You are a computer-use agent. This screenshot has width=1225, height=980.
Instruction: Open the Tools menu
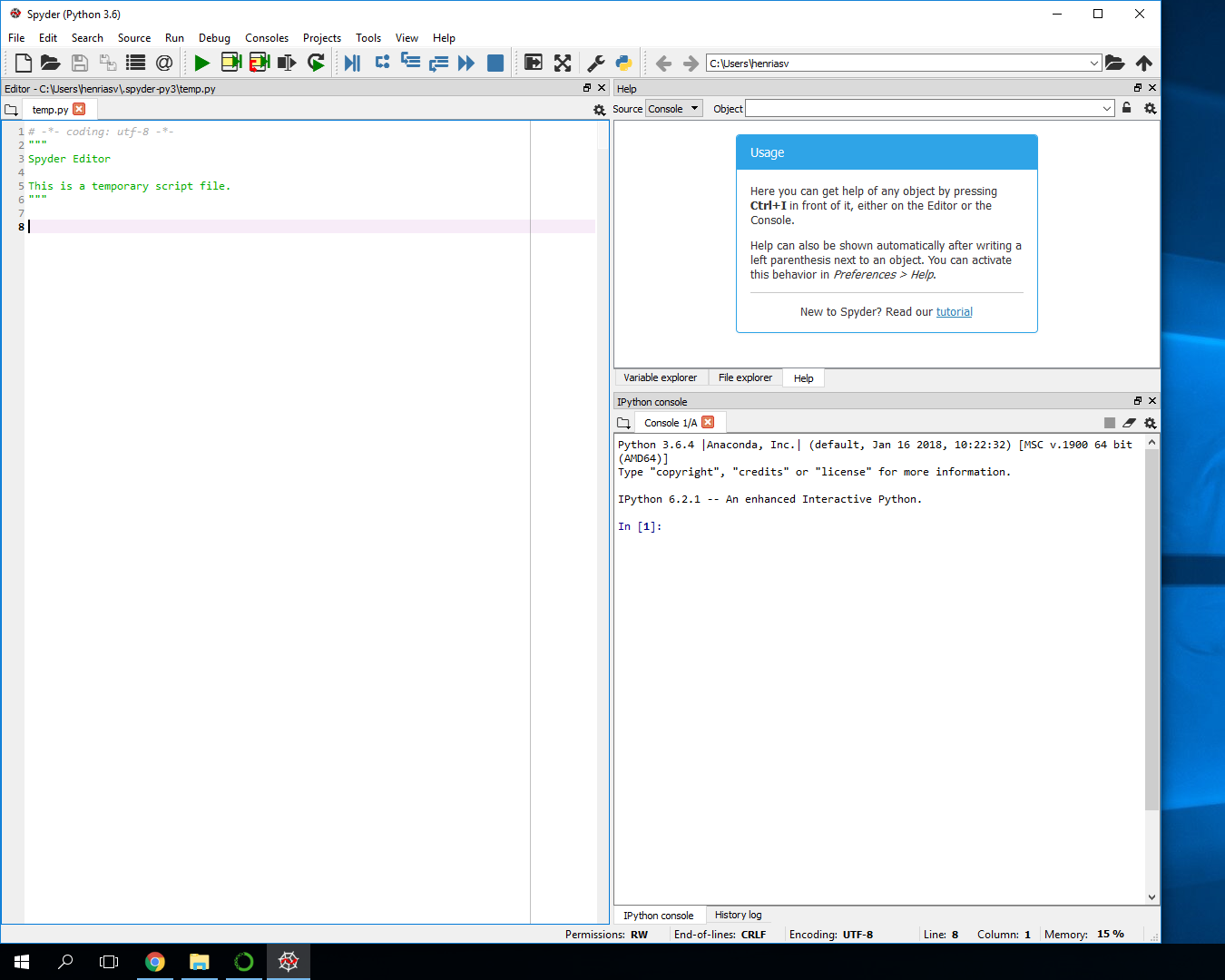pos(368,38)
